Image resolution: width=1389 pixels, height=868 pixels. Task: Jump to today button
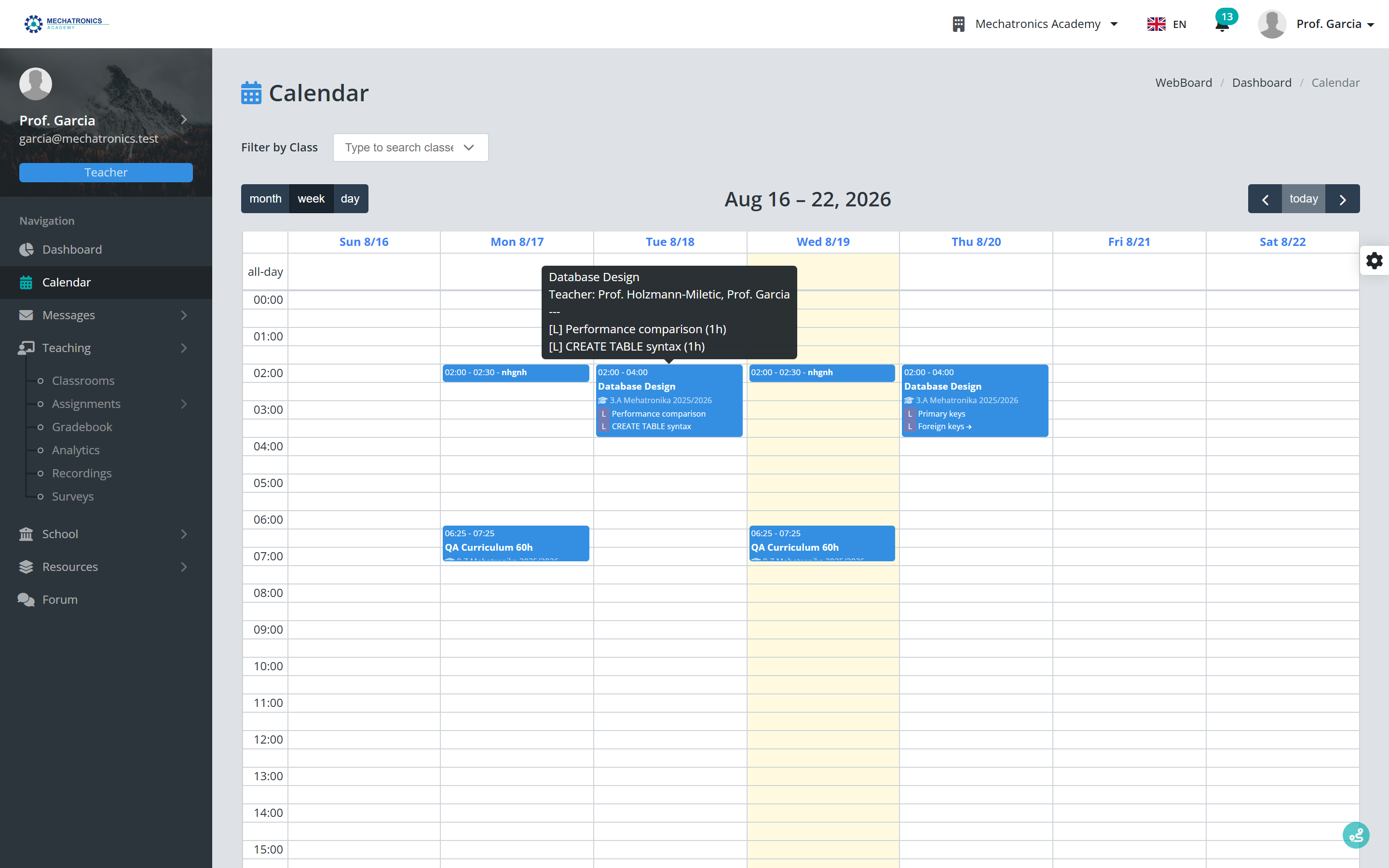click(1304, 199)
